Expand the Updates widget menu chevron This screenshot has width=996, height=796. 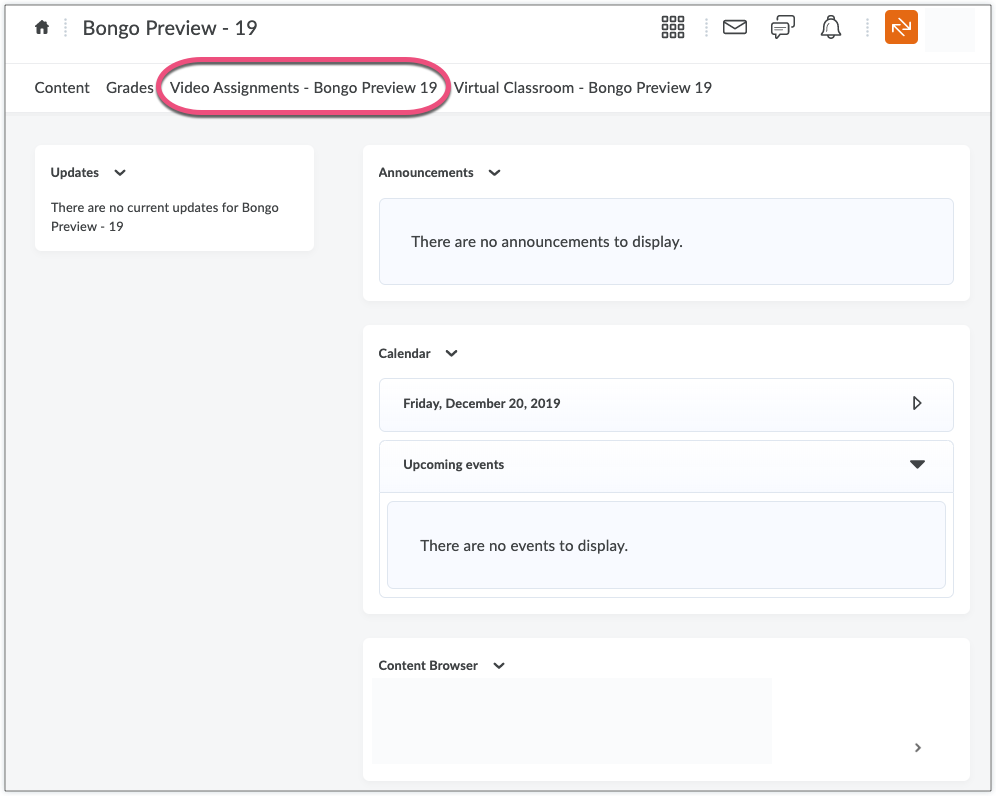(x=120, y=173)
